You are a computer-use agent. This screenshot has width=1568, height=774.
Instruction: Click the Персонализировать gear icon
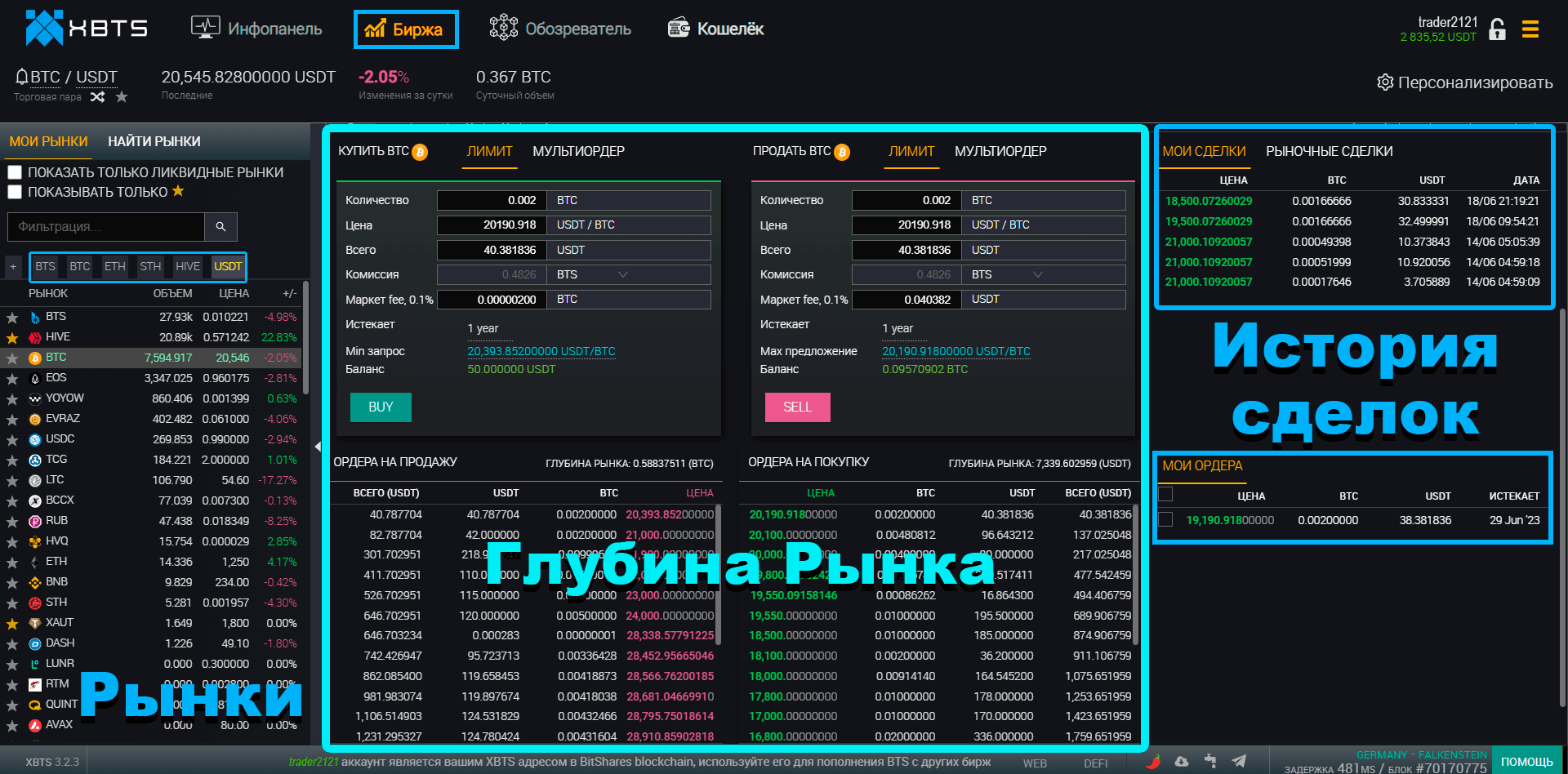(x=1385, y=82)
